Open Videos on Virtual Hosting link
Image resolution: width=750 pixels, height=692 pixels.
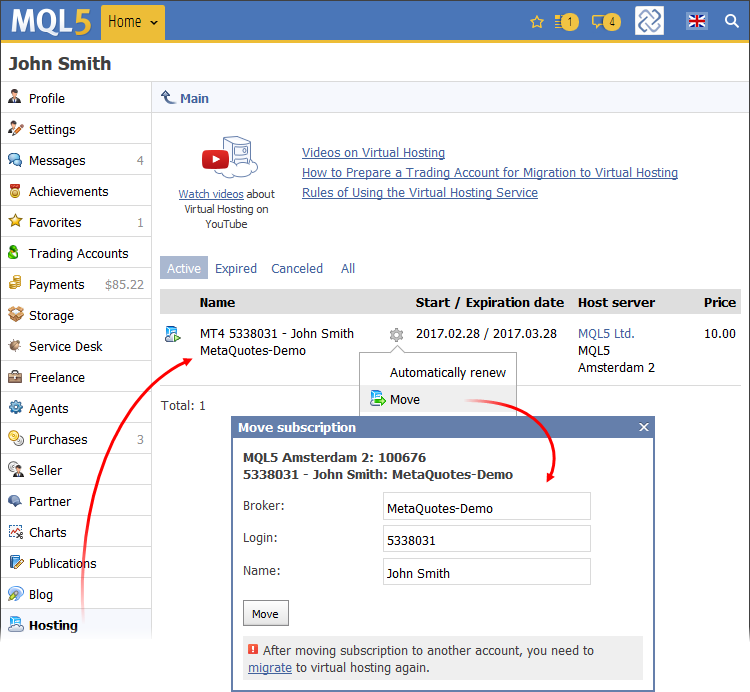373,153
